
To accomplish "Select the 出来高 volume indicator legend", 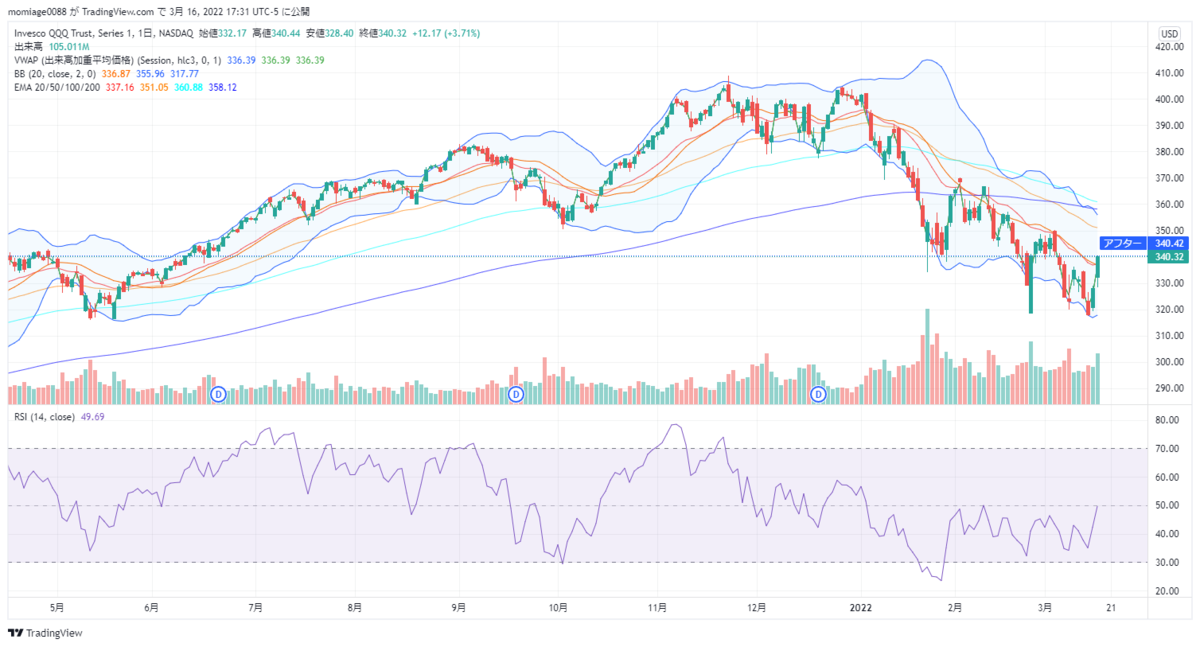I will (27, 46).
